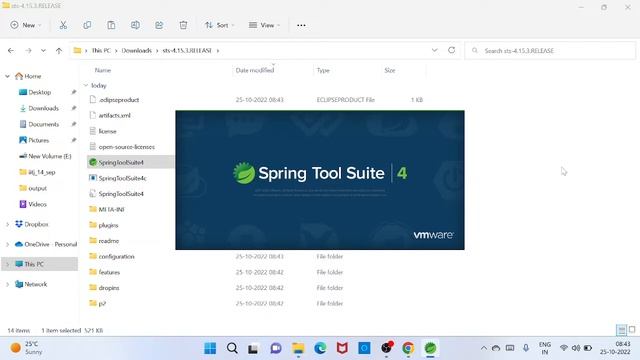Open McAfee icon on taskbar

point(342,348)
